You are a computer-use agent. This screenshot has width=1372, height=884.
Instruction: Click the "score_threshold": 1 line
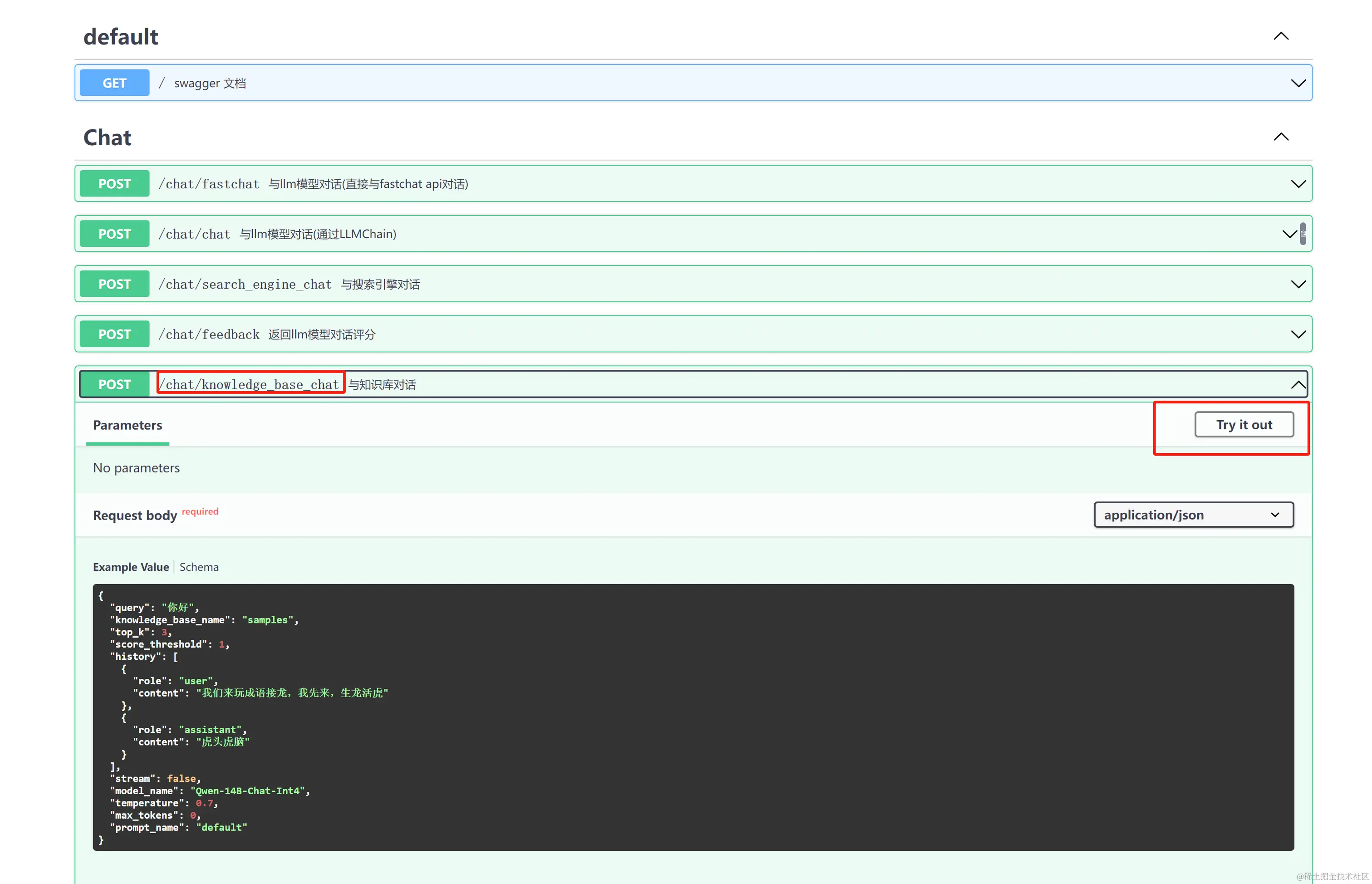coord(170,645)
